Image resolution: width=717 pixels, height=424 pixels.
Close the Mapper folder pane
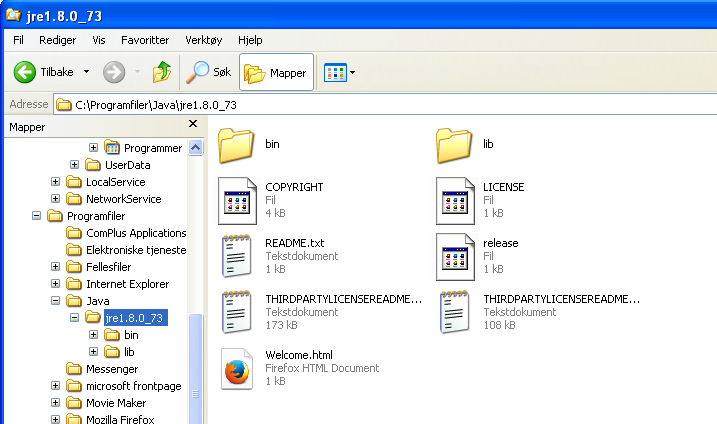coord(193,124)
